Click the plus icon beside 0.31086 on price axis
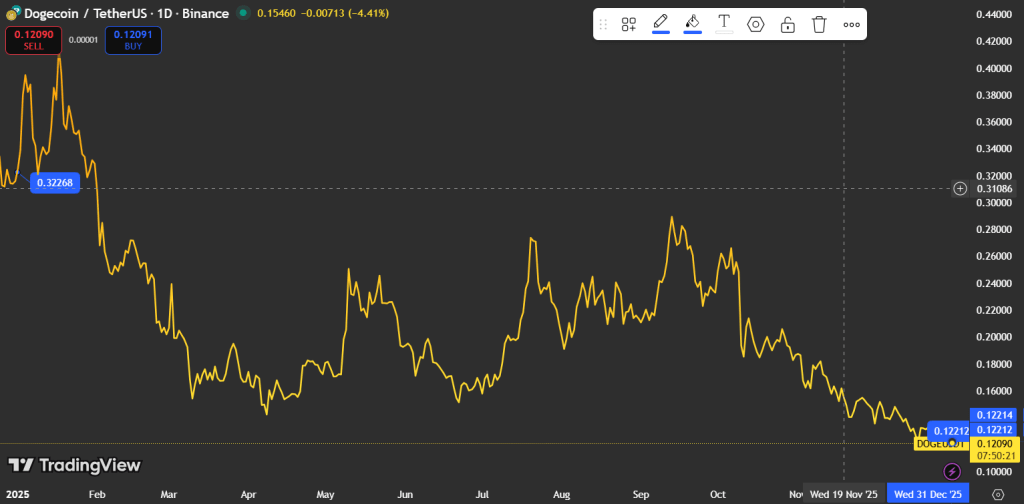 tap(960, 189)
